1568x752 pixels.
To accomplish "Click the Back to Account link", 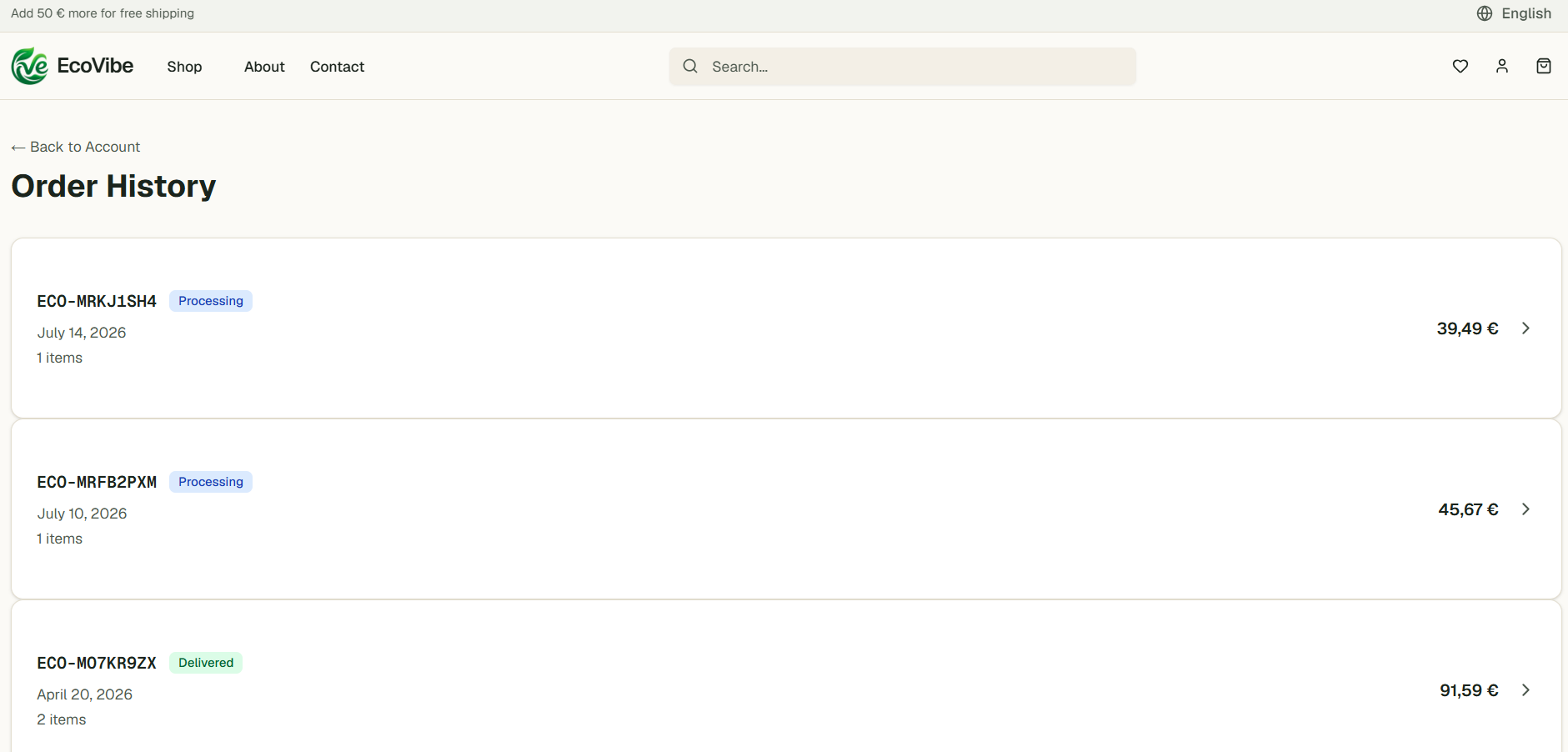I will (76, 147).
